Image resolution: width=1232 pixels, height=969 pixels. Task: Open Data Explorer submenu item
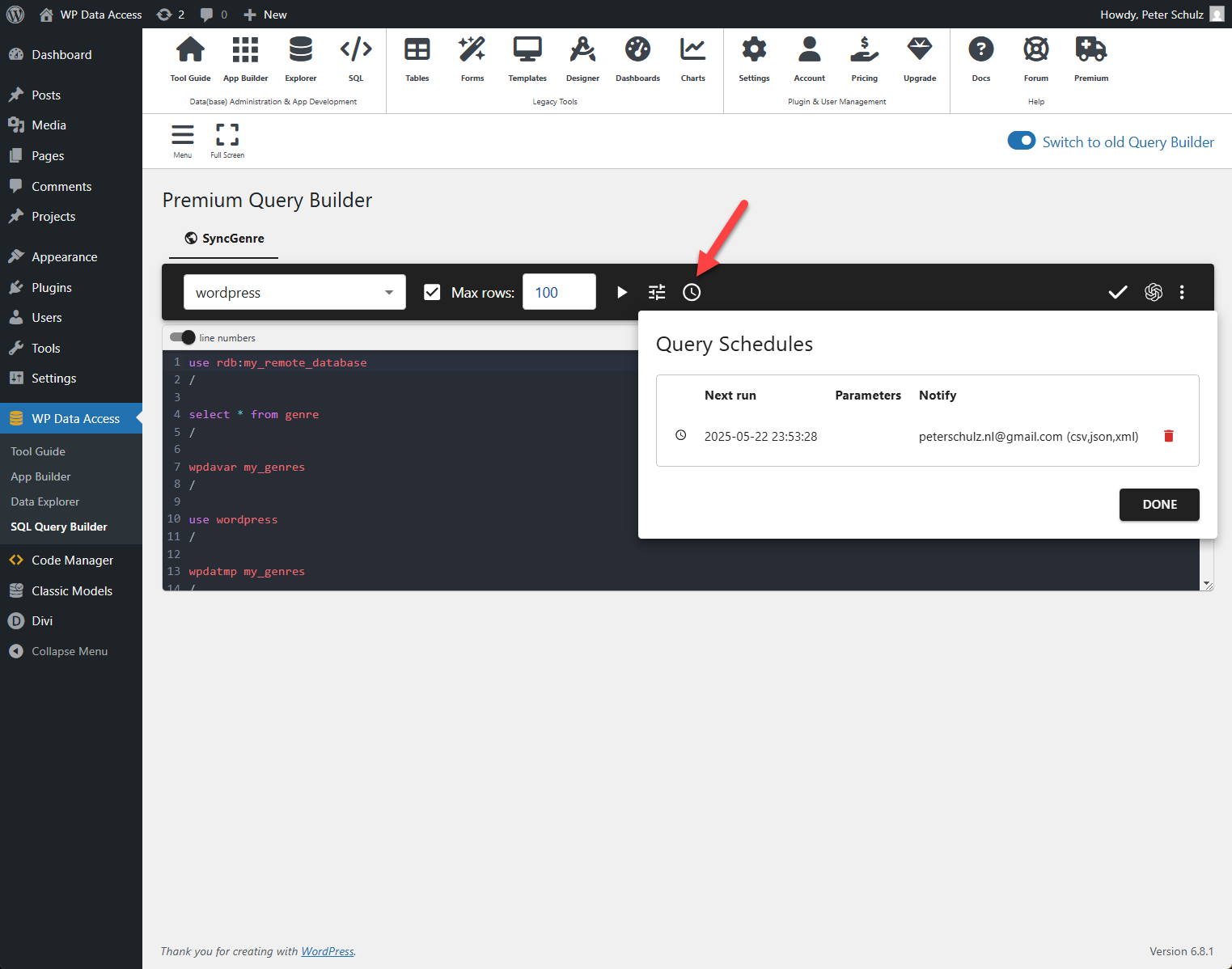tap(44, 501)
